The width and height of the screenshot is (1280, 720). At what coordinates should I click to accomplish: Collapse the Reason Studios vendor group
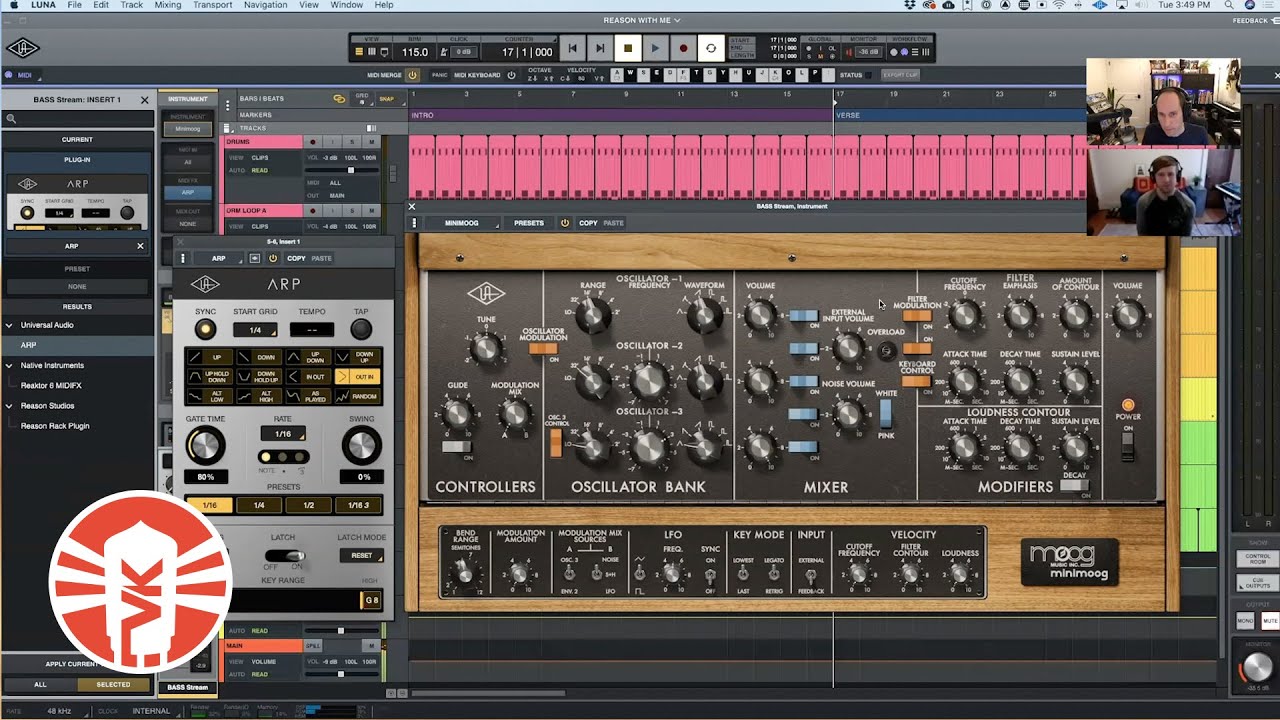click(10, 406)
